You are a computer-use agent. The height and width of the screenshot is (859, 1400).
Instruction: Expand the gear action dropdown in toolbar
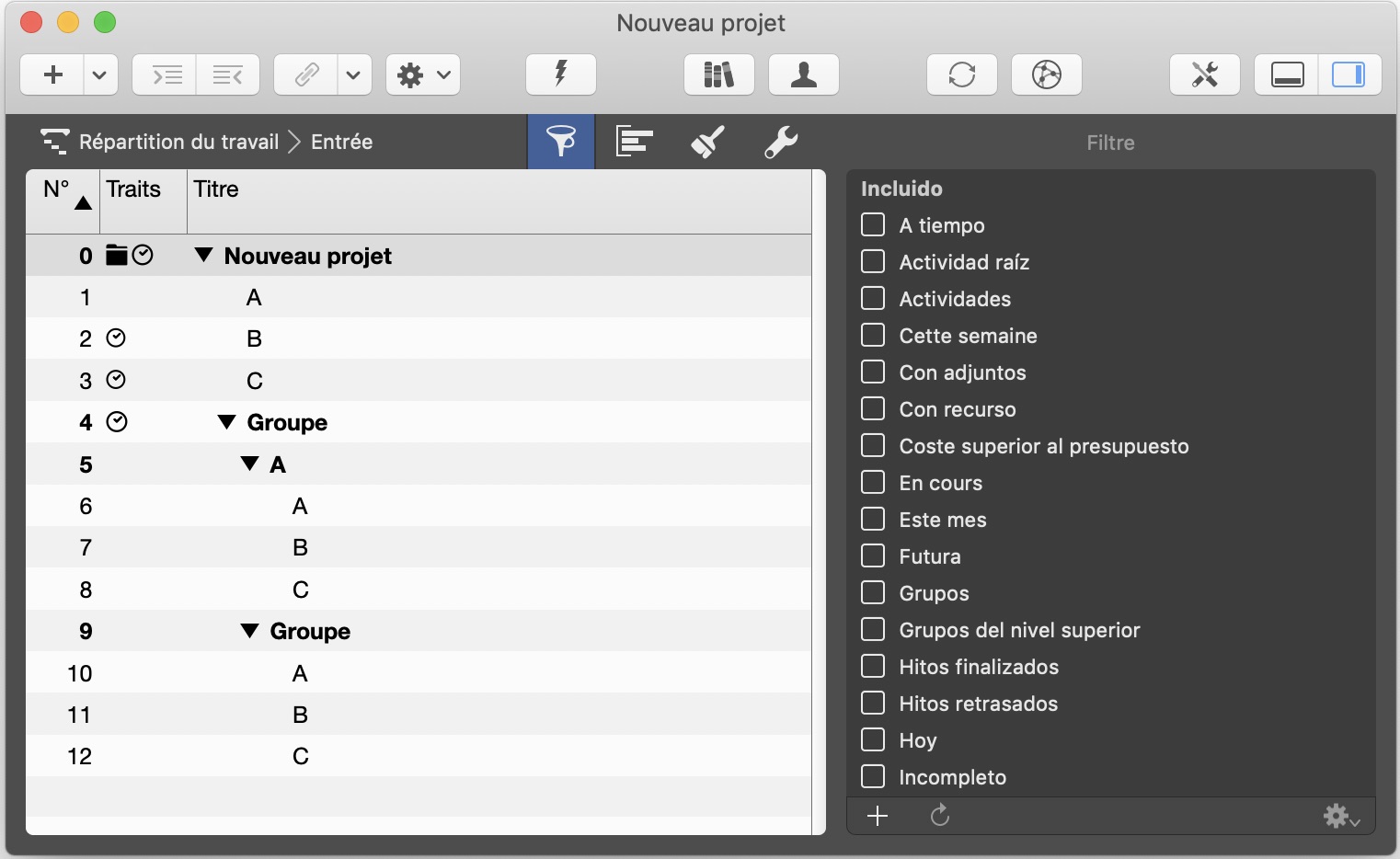(423, 74)
